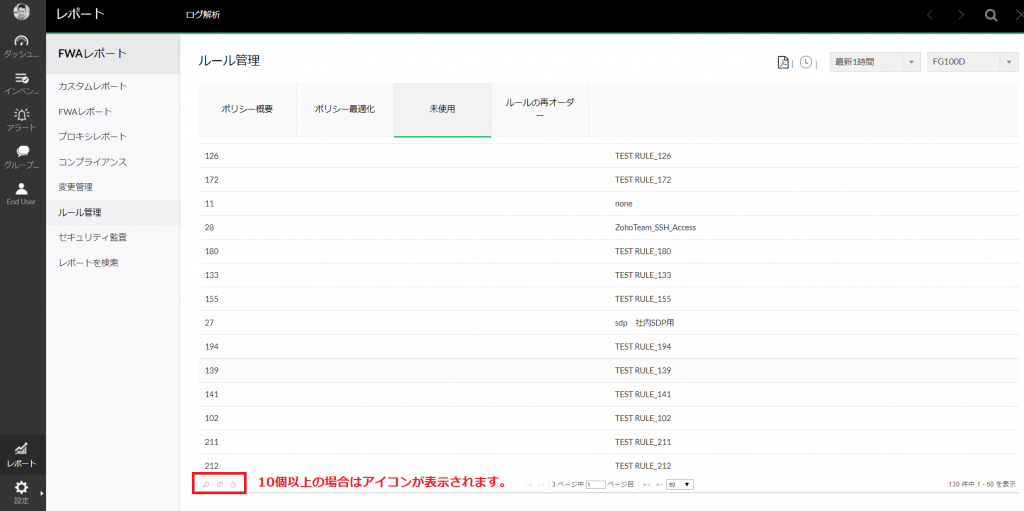Go to first page pagination icon
1024x511 pixels.
(529, 484)
